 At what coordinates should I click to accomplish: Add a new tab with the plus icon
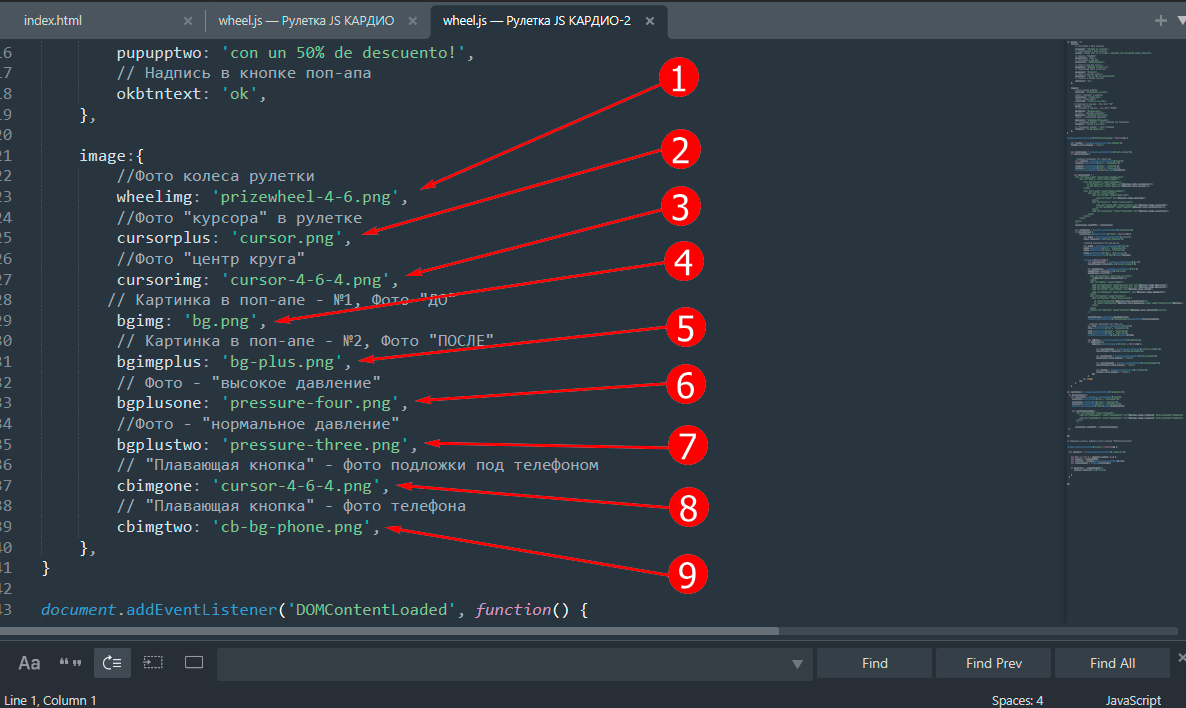1160,20
